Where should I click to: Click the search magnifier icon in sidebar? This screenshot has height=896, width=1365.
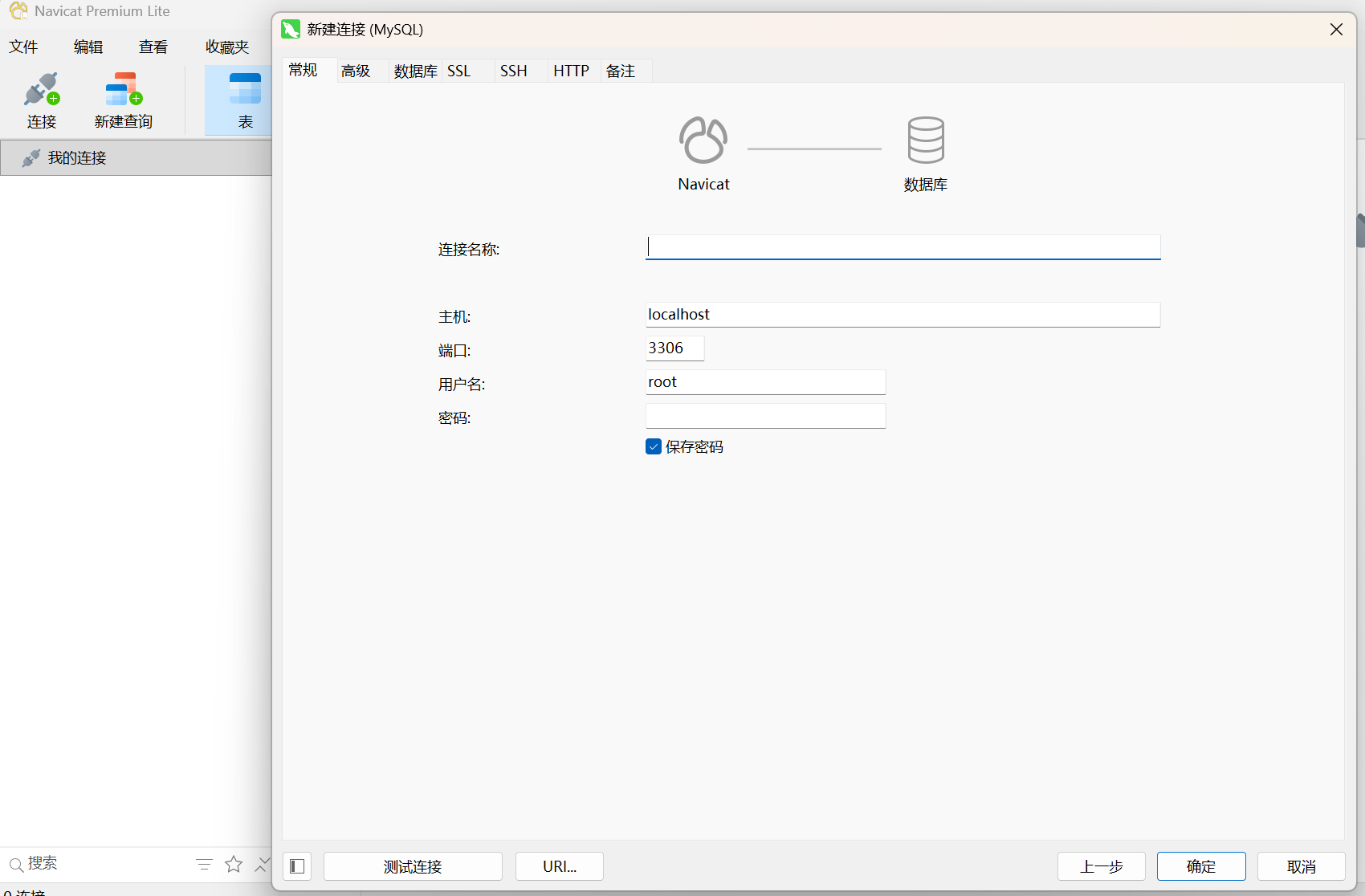[16, 865]
